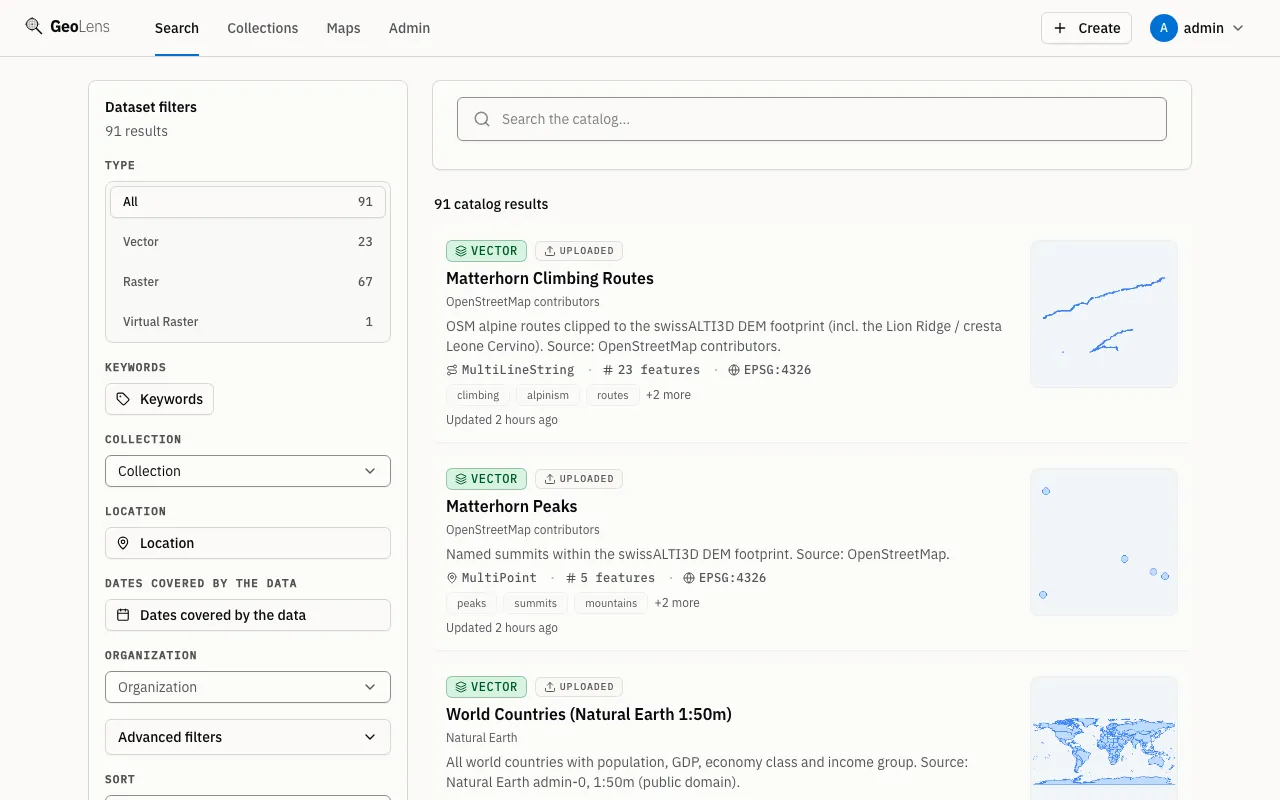The height and width of the screenshot is (800, 1280).
Task: Filter datasets by Raster type
Action: coord(248,282)
